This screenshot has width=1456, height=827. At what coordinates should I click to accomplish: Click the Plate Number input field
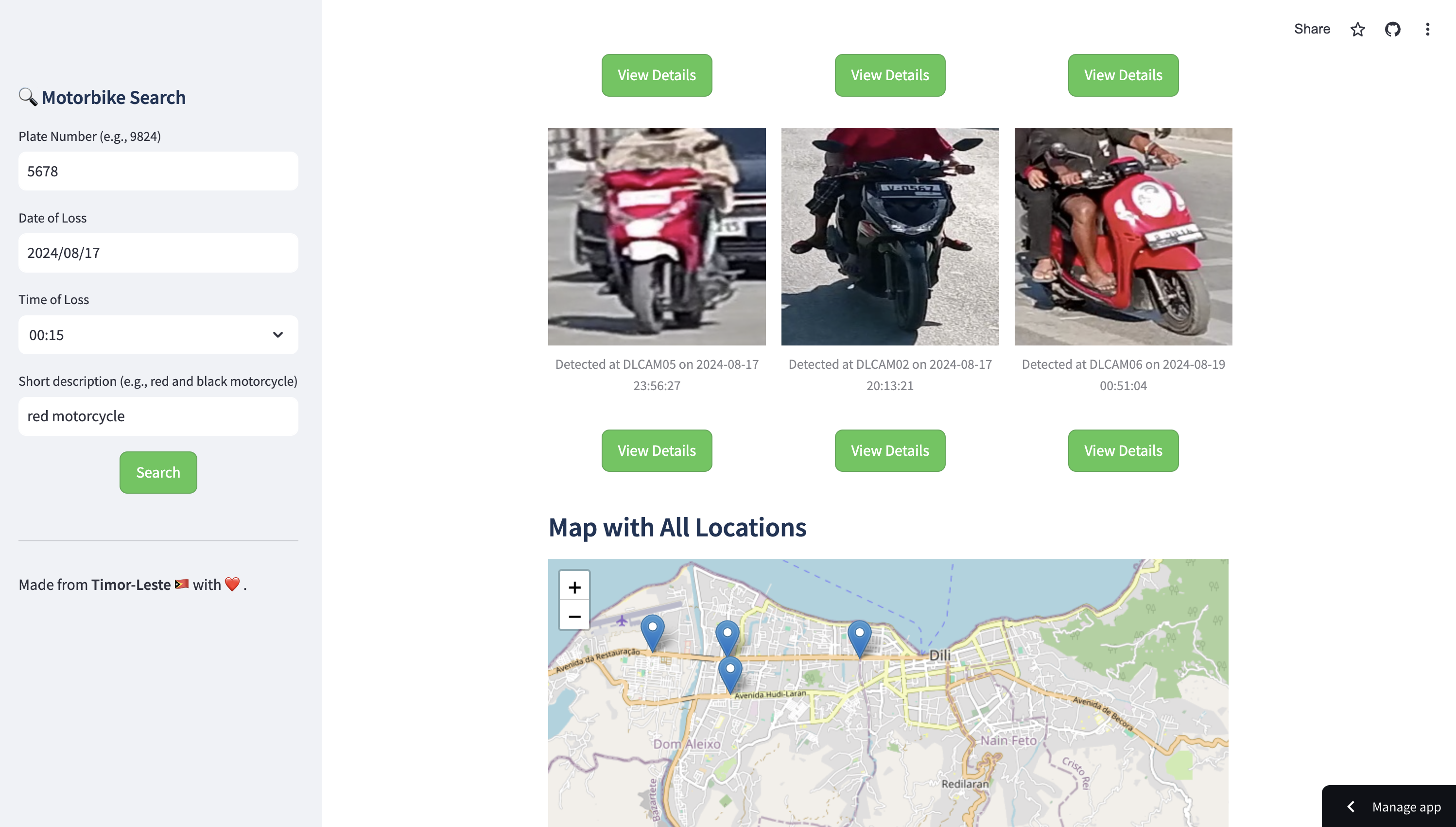click(158, 171)
